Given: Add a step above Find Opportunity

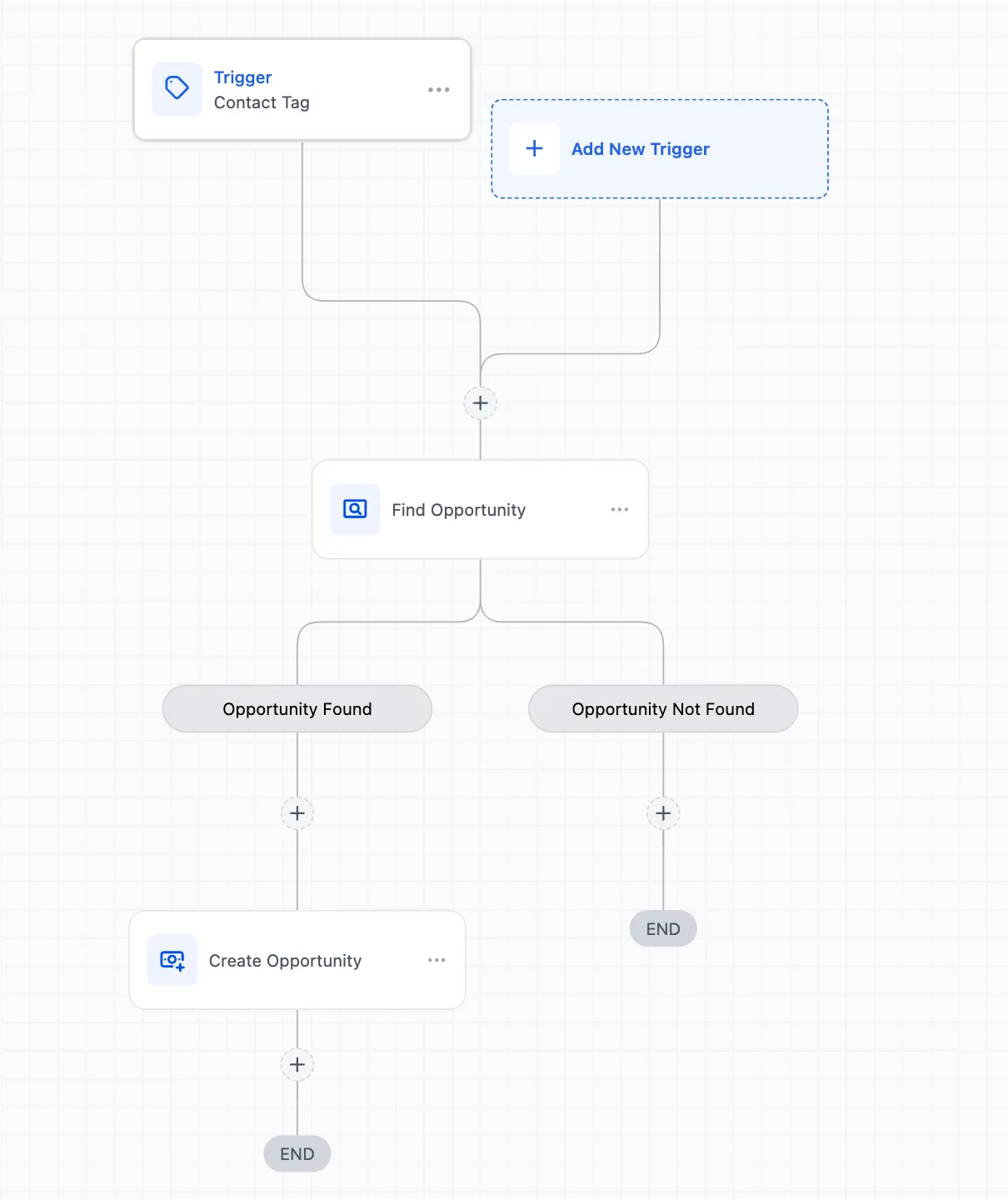Looking at the screenshot, I should point(481,403).
